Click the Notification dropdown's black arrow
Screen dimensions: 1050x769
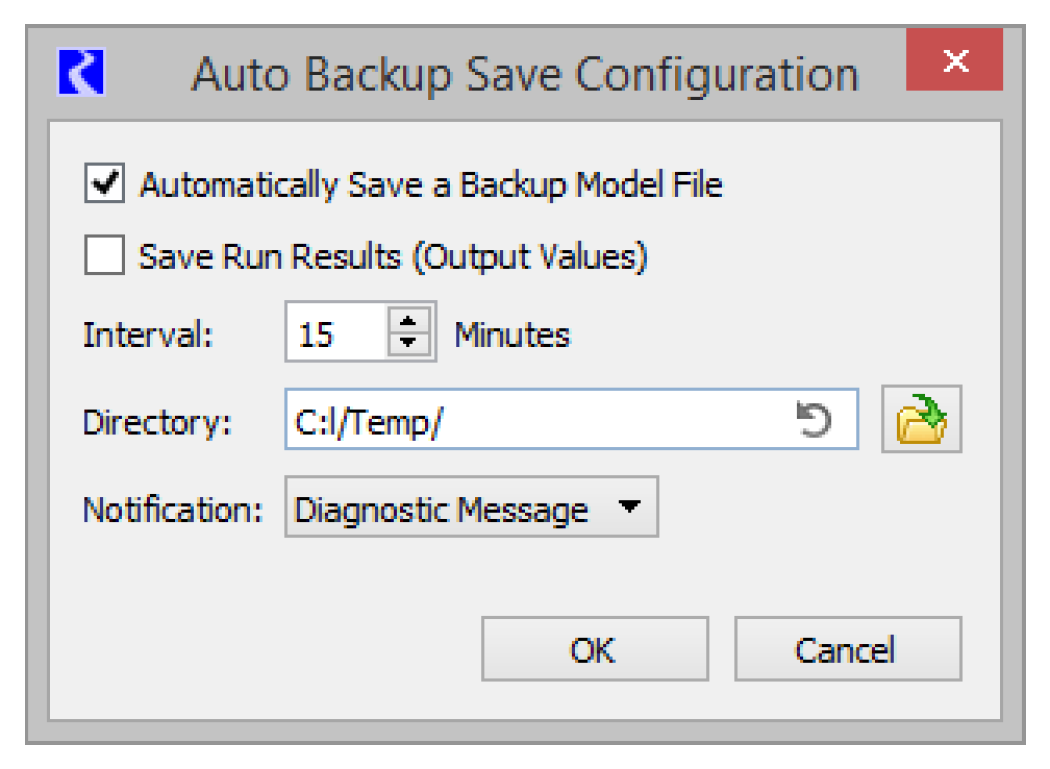point(628,507)
